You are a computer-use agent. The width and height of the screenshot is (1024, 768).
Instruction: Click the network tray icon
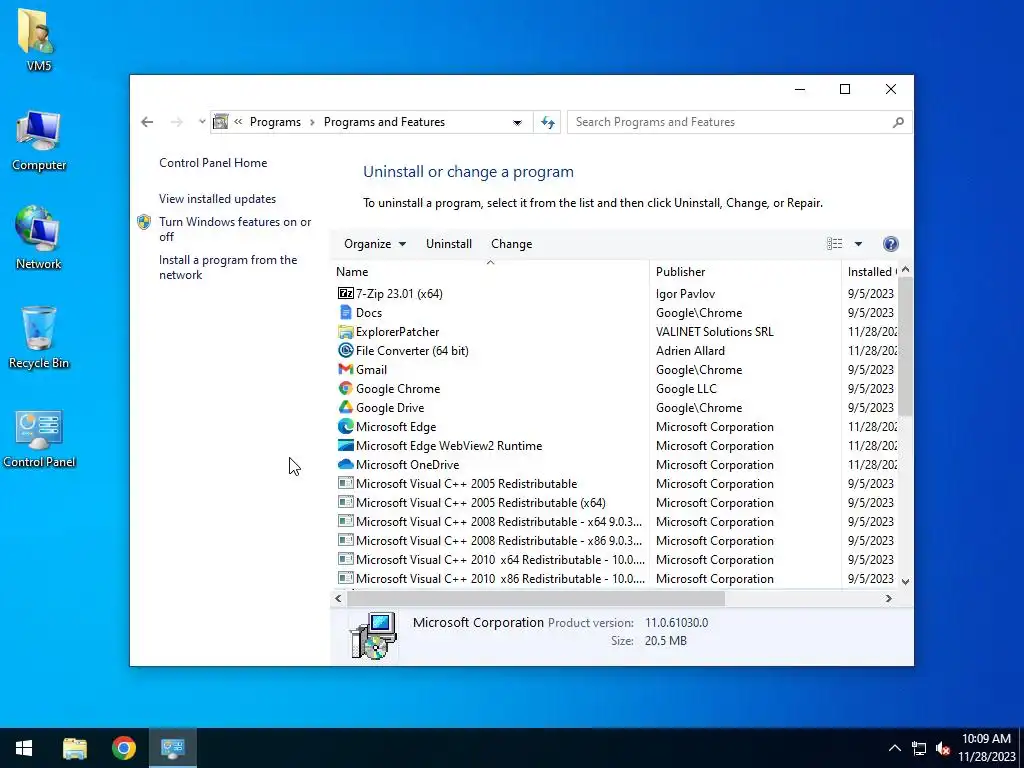click(x=919, y=748)
